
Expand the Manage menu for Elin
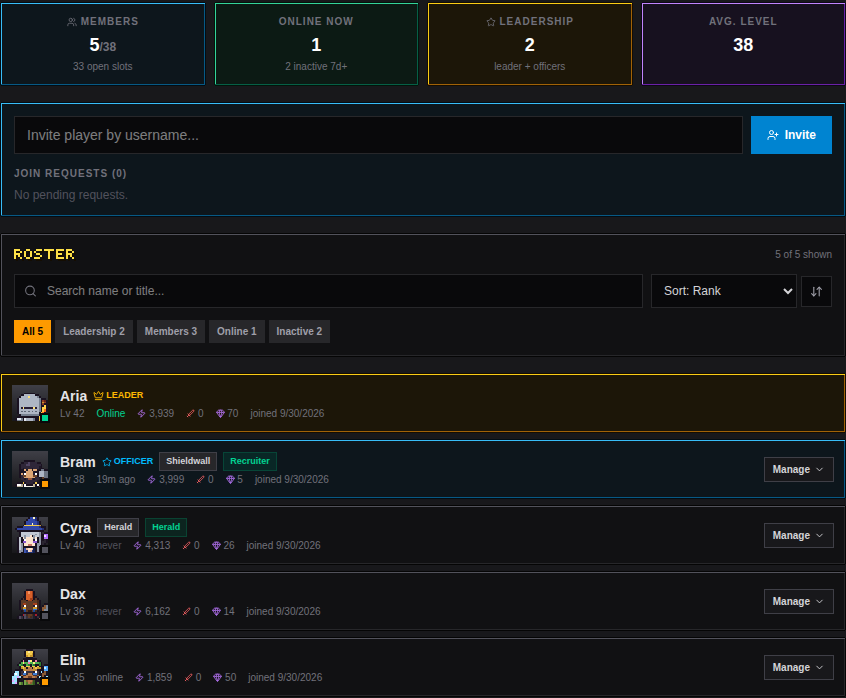[799, 667]
